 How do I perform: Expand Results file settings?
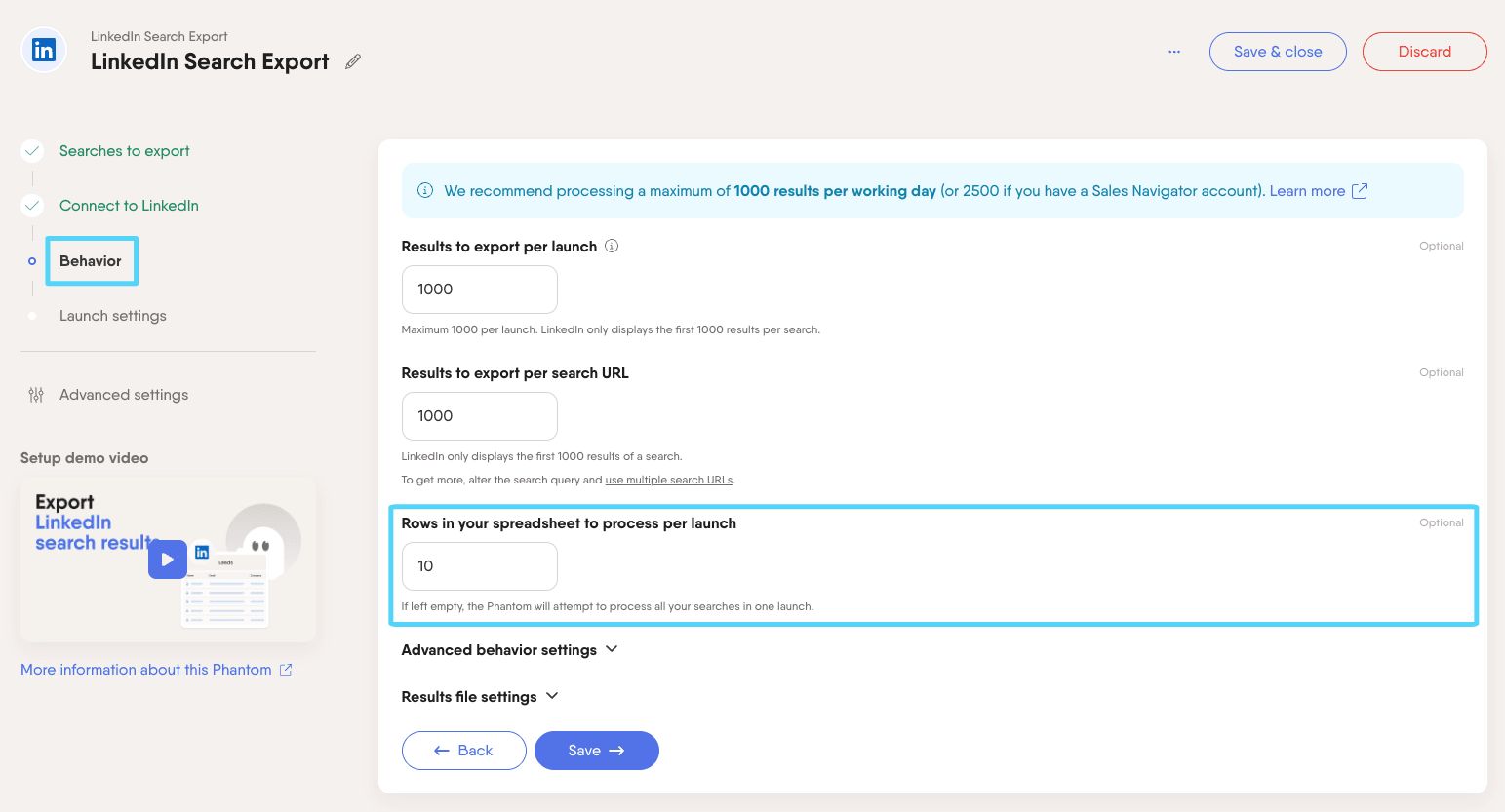480,696
